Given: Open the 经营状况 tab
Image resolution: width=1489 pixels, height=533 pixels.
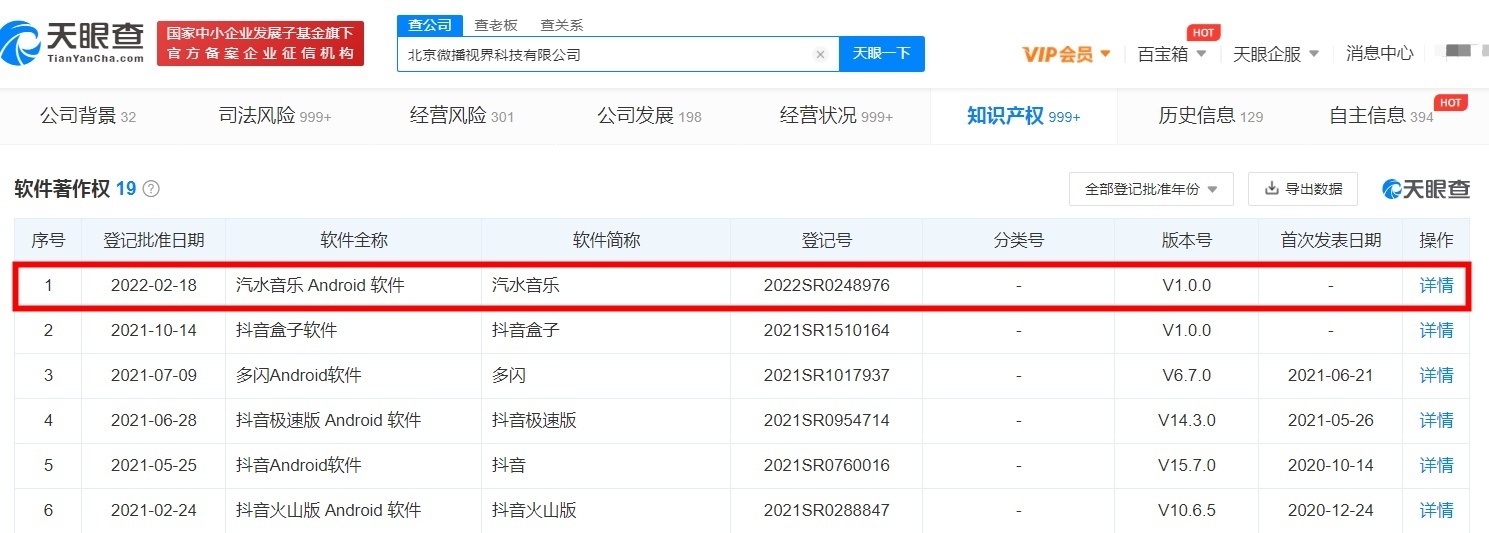Looking at the screenshot, I should pos(837,116).
